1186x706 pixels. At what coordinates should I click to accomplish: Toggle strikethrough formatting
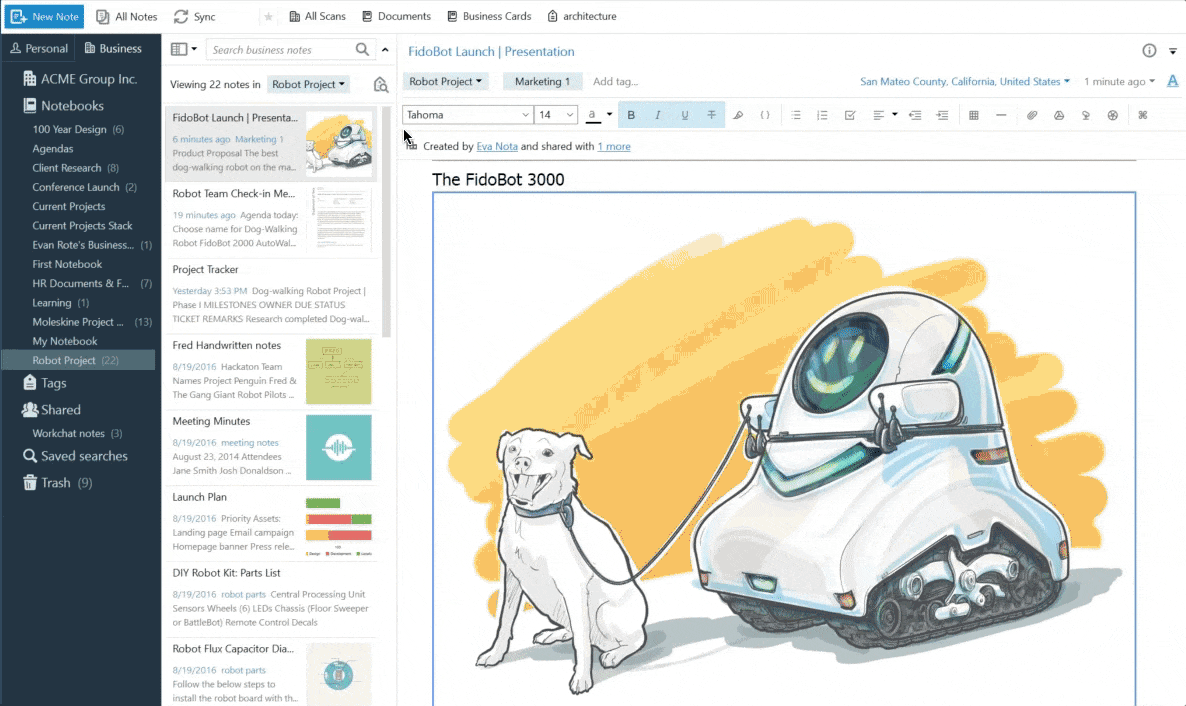(711, 115)
